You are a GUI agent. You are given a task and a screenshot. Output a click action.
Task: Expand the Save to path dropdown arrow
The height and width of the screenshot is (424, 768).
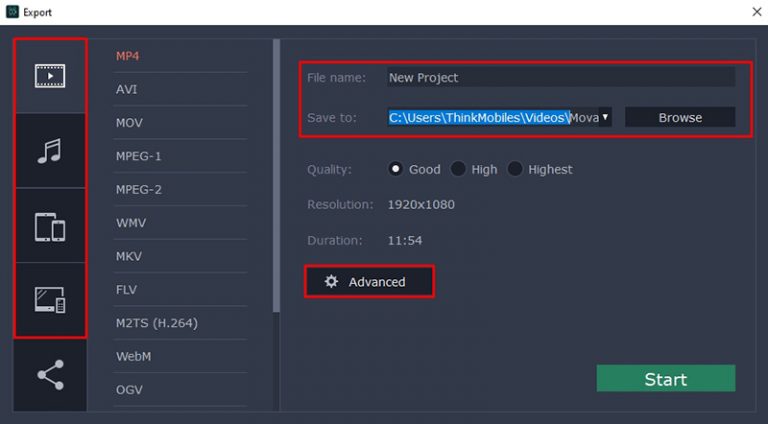(x=605, y=117)
